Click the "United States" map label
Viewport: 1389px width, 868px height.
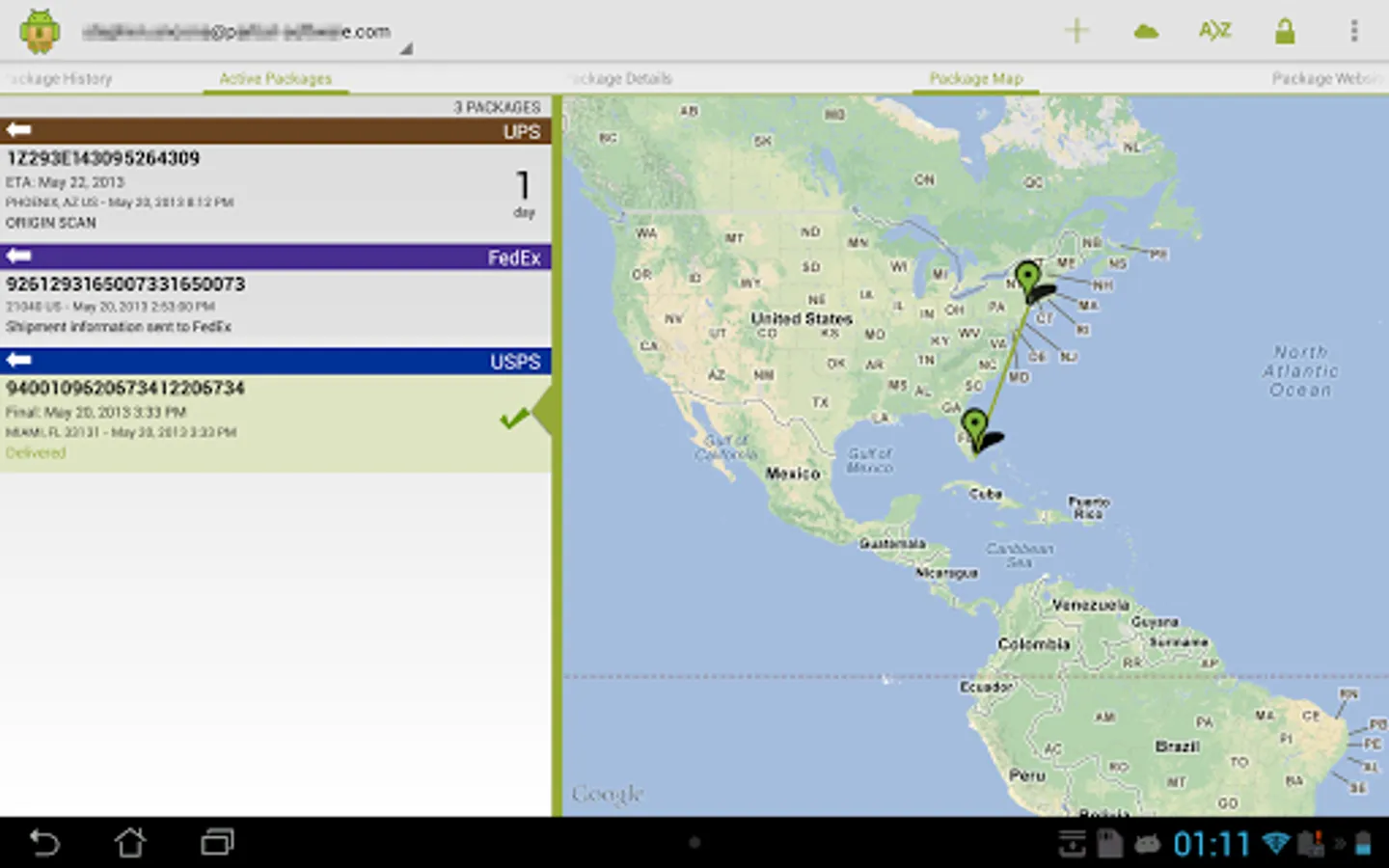pyautogui.click(x=802, y=318)
